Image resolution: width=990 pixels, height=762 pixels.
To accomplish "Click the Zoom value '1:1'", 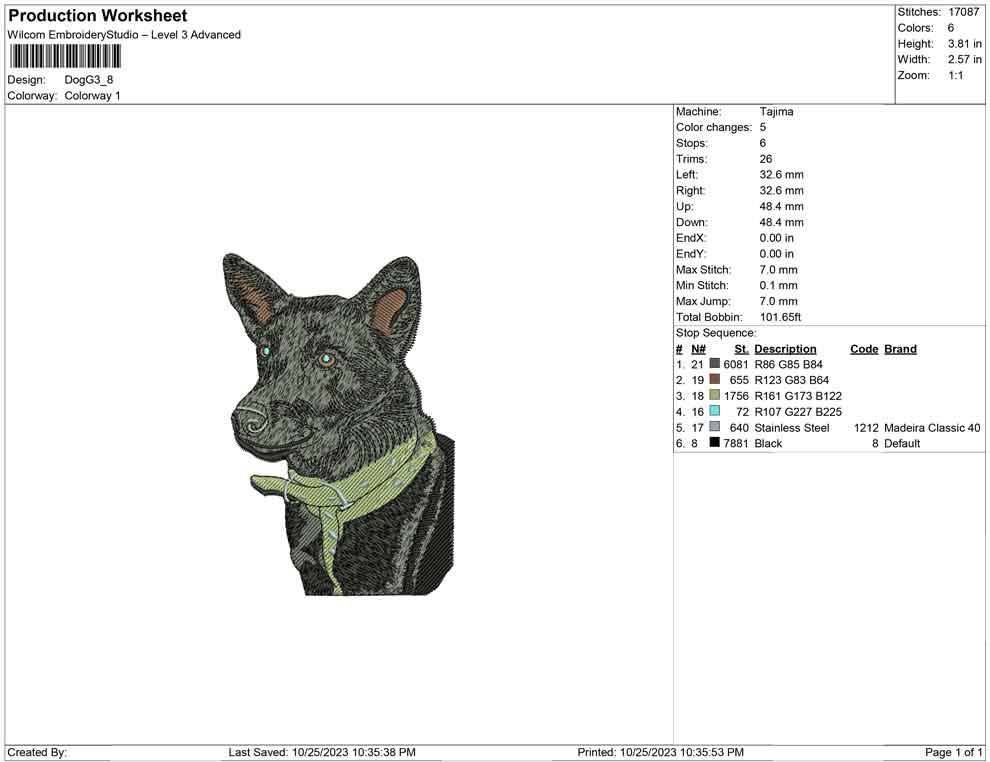I will [956, 75].
